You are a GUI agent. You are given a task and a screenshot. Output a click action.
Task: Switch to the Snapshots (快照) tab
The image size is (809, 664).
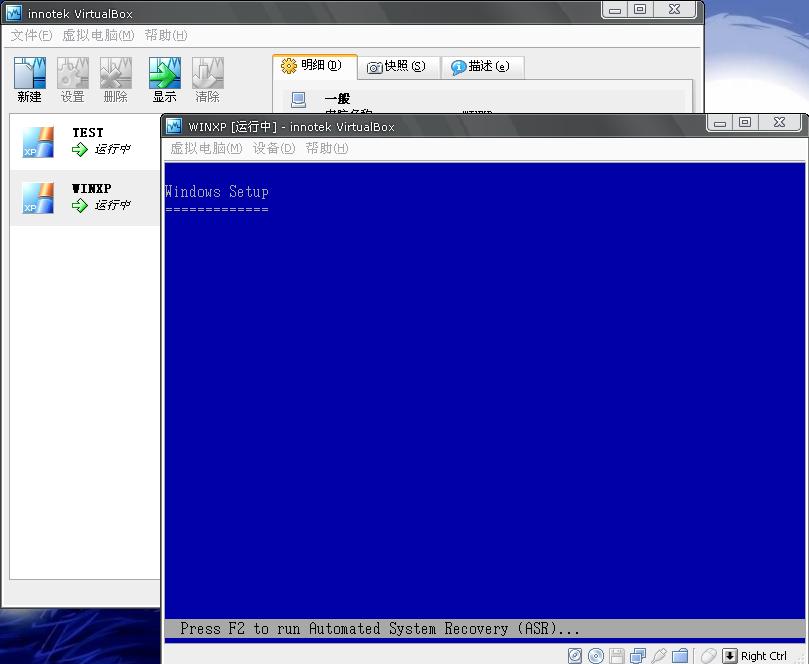pyautogui.click(x=398, y=67)
